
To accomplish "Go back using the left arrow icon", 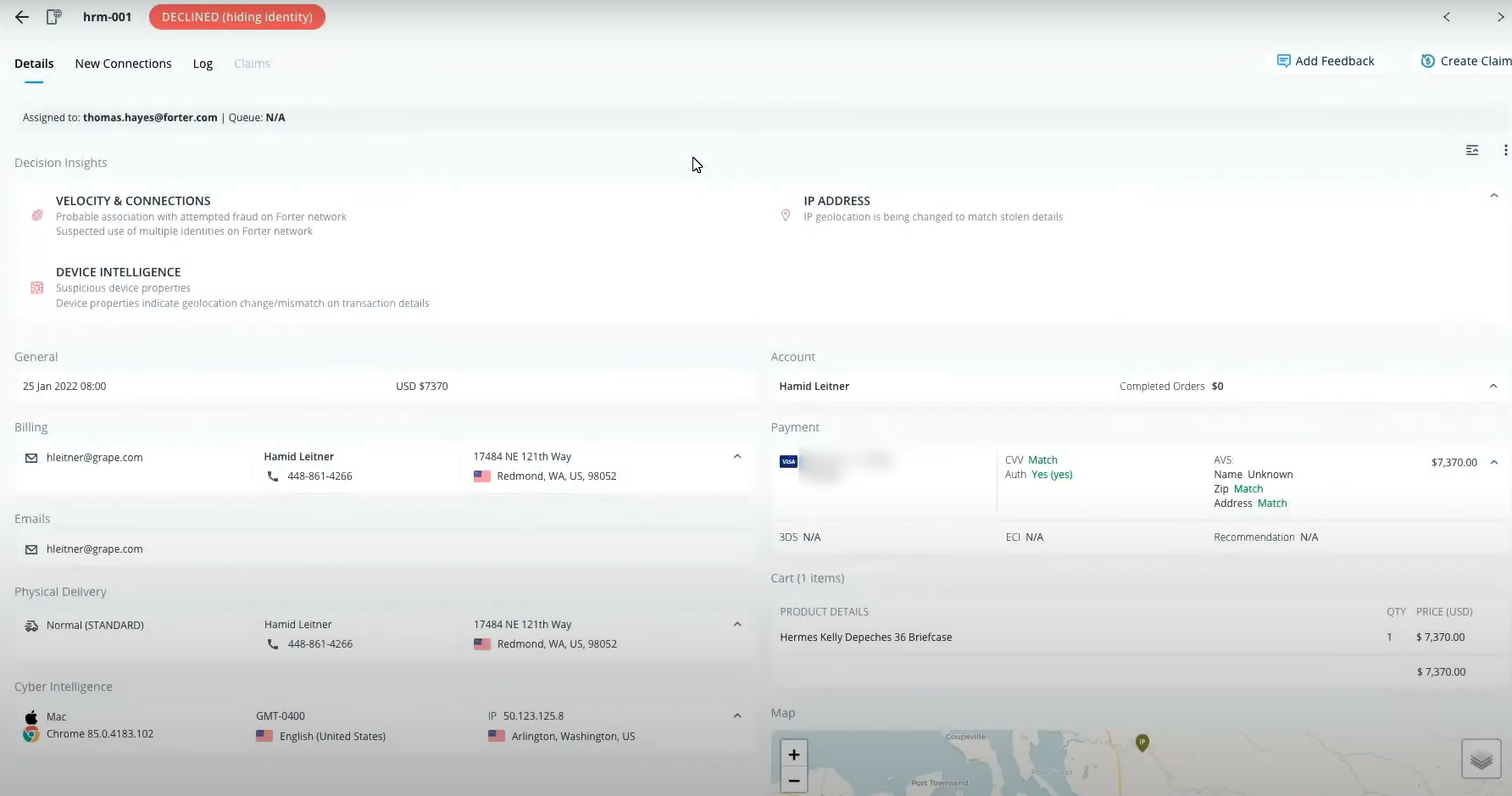I will point(22,17).
